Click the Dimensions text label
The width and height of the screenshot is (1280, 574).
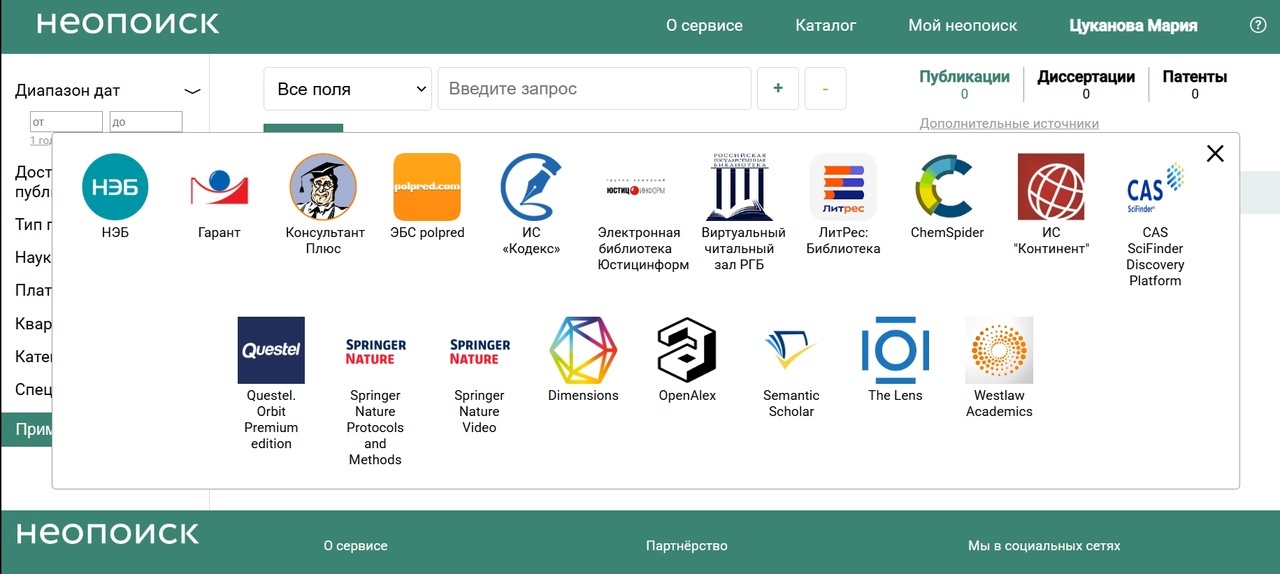(x=583, y=396)
